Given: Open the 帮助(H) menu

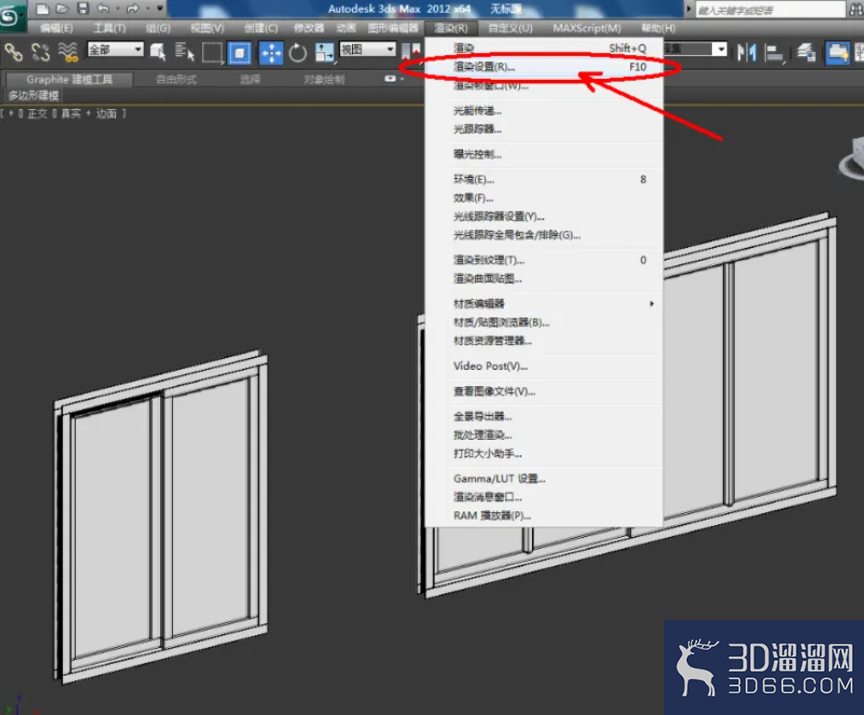Looking at the screenshot, I should click(658, 28).
